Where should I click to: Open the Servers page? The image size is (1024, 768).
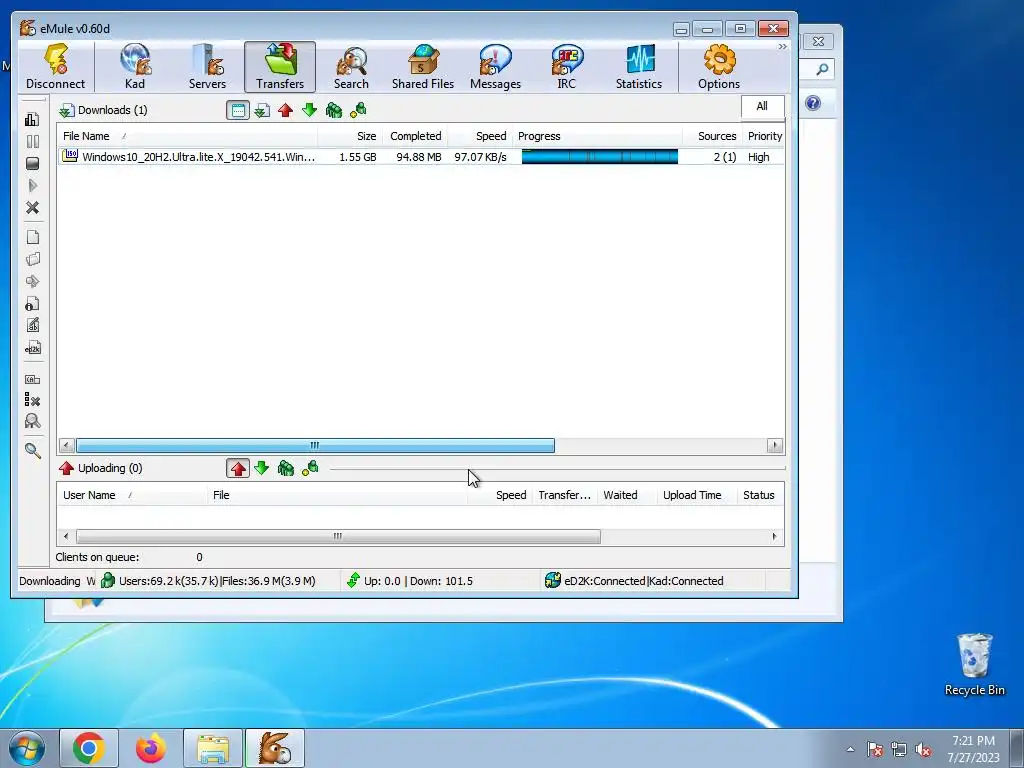pyautogui.click(x=208, y=67)
